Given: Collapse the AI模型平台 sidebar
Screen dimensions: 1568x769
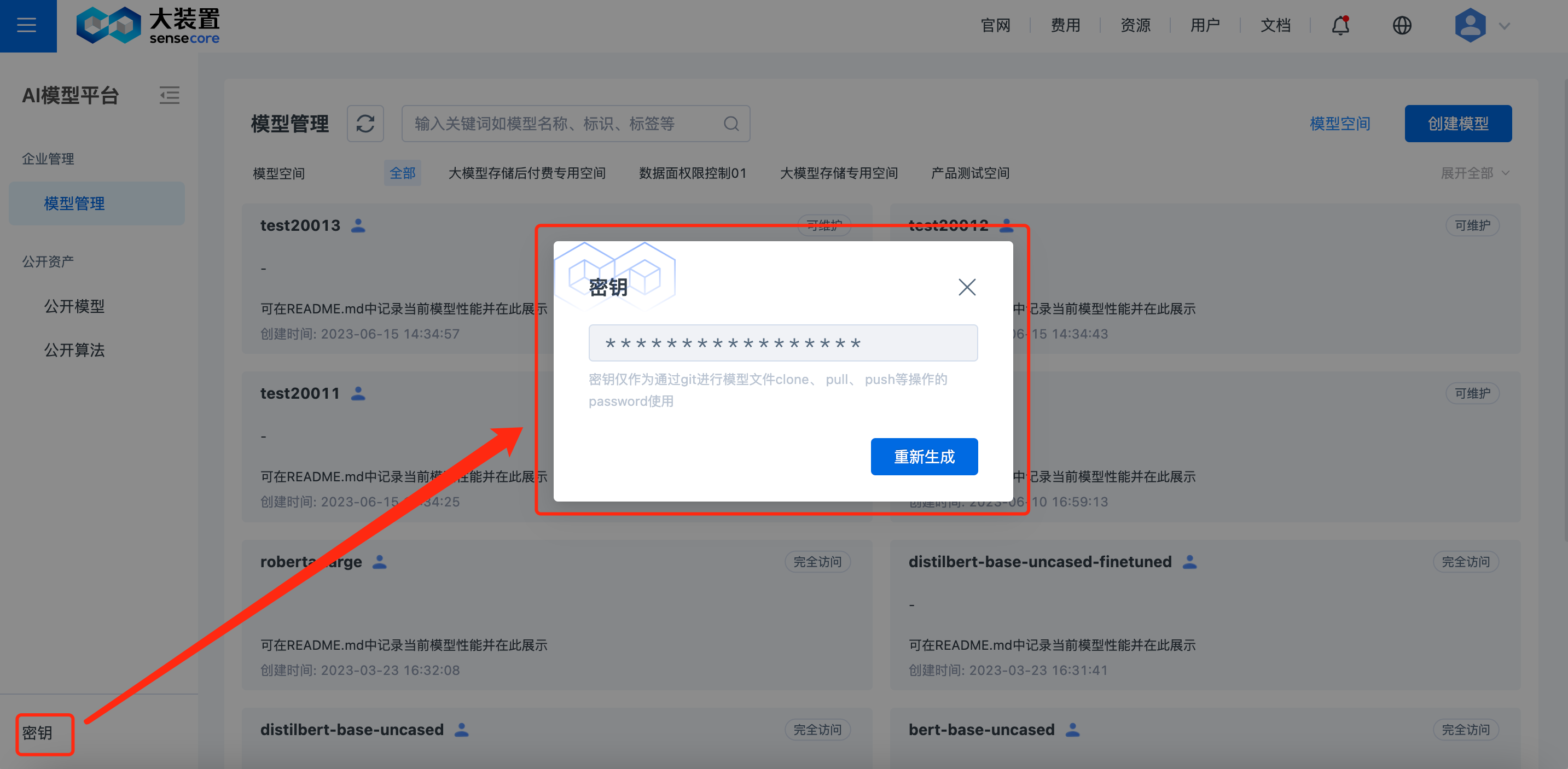Looking at the screenshot, I should pos(169,95).
